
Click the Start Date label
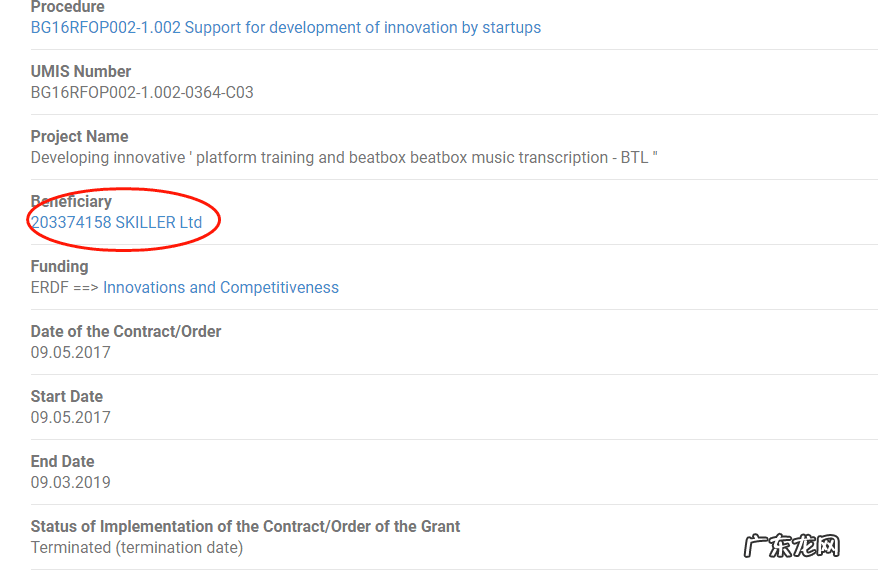tap(67, 397)
